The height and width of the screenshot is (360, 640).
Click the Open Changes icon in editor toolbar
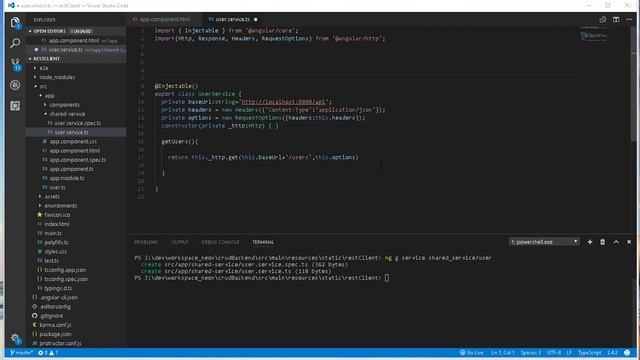602,19
